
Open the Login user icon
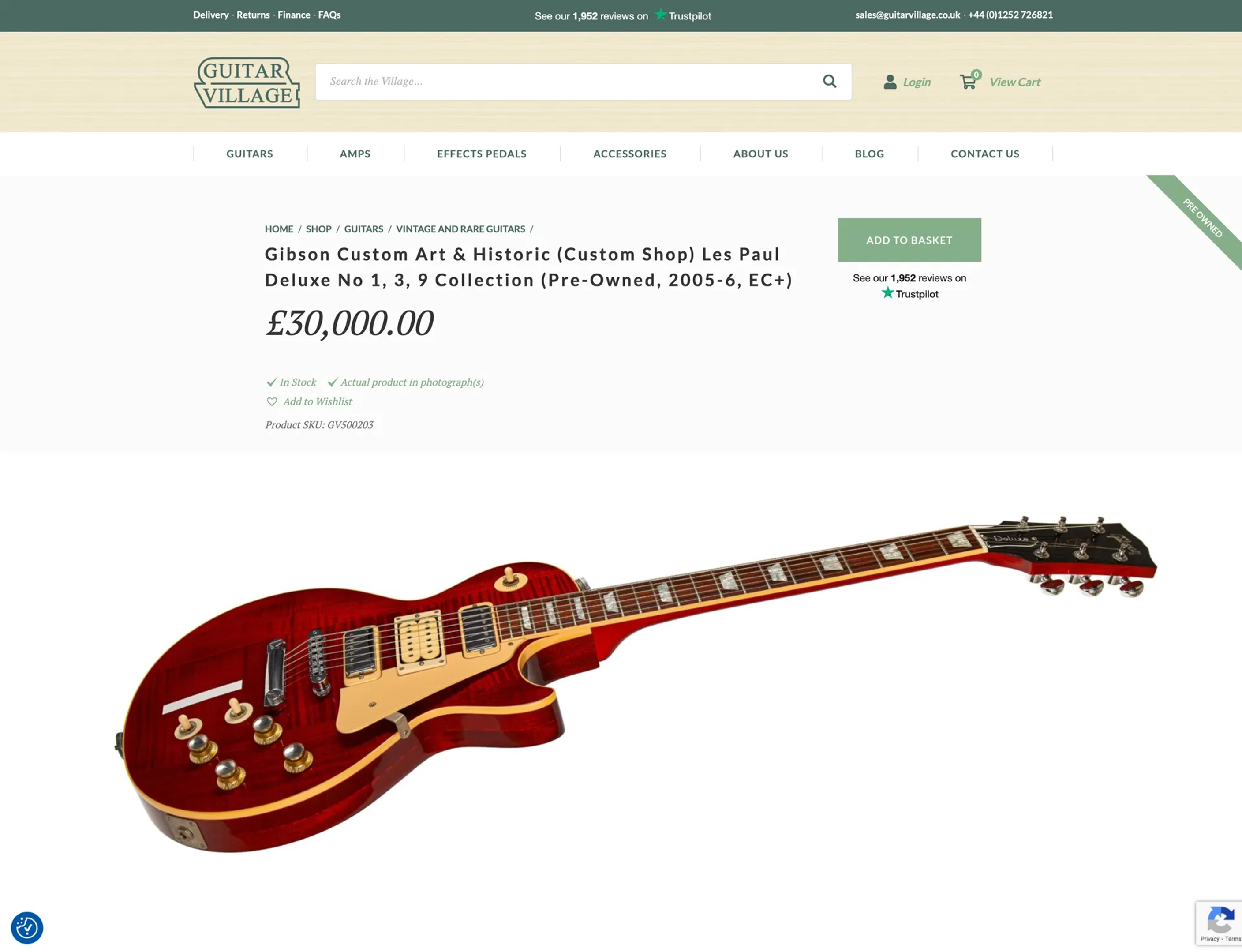coord(890,82)
